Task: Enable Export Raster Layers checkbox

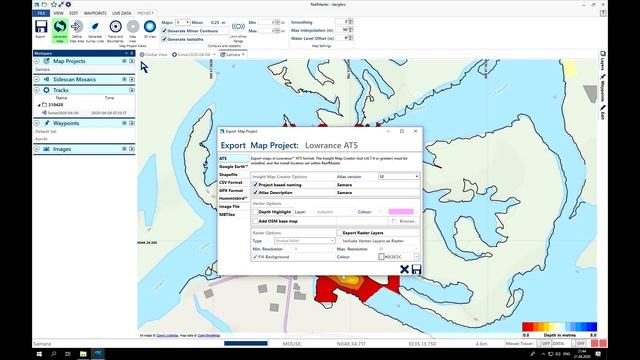Action: click(339, 233)
